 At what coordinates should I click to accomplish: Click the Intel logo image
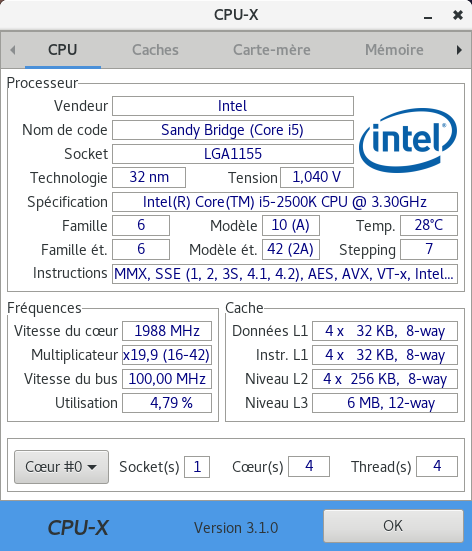tap(408, 140)
